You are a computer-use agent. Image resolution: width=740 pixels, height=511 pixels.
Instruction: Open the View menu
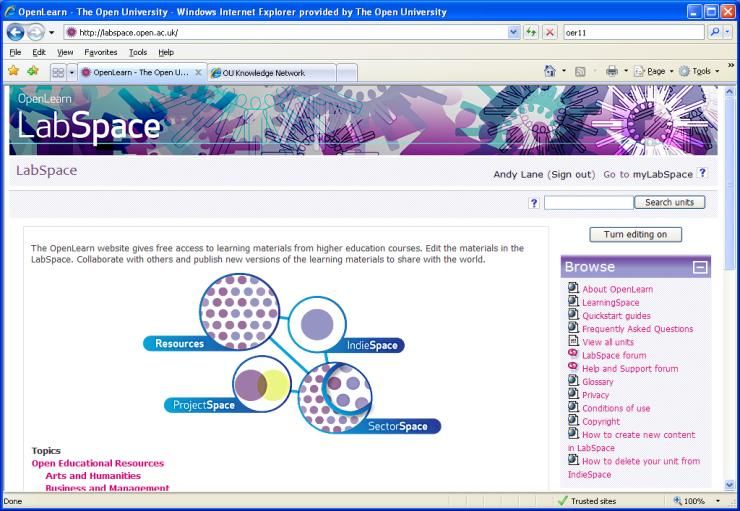coord(65,52)
